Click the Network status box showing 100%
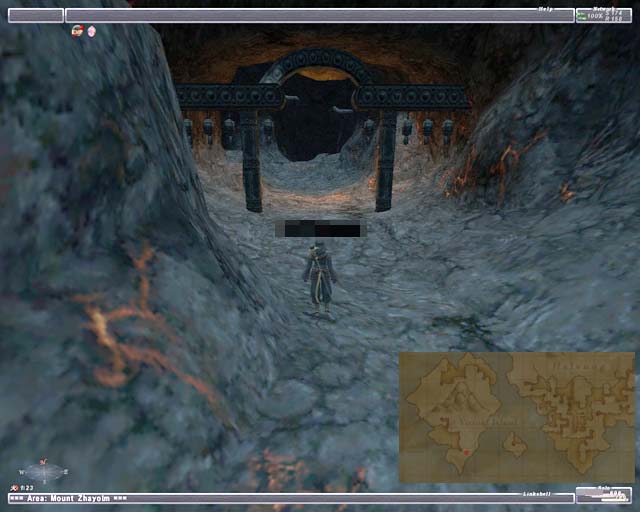The width and height of the screenshot is (640, 512). (604, 16)
